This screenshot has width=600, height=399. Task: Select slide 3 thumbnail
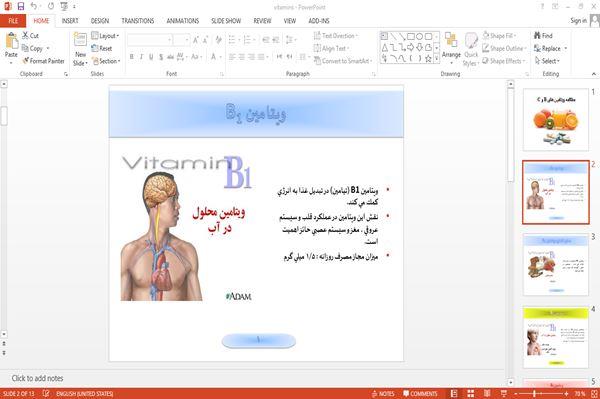pyautogui.click(x=556, y=264)
